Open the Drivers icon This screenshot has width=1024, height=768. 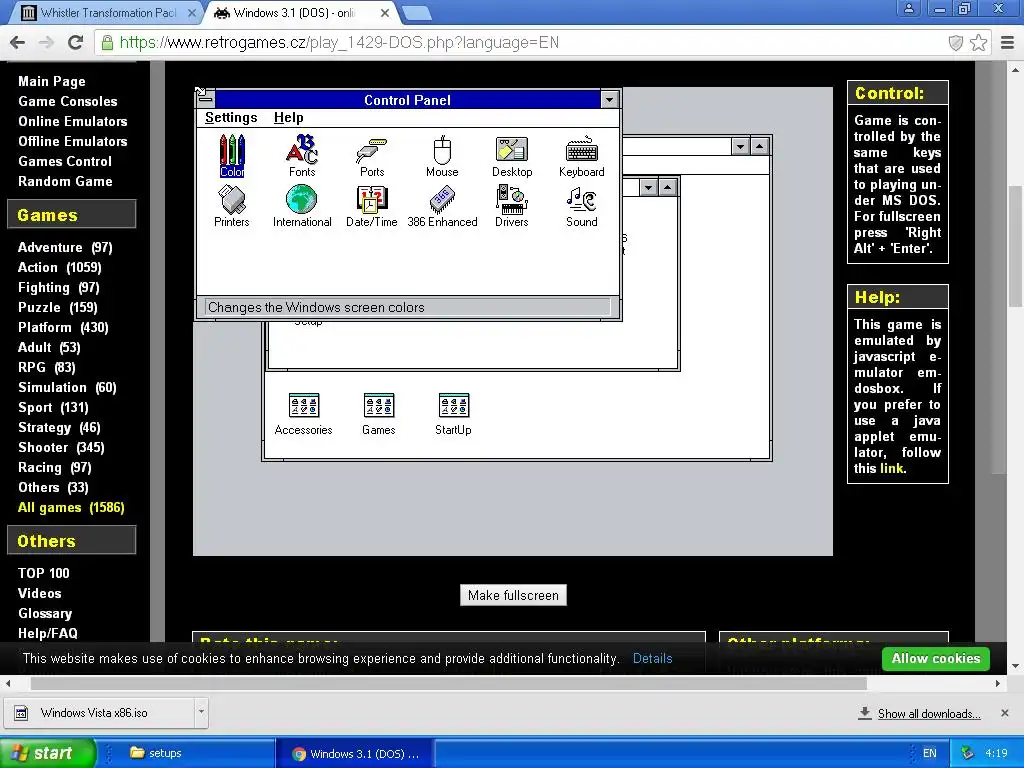(x=511, y=206)
